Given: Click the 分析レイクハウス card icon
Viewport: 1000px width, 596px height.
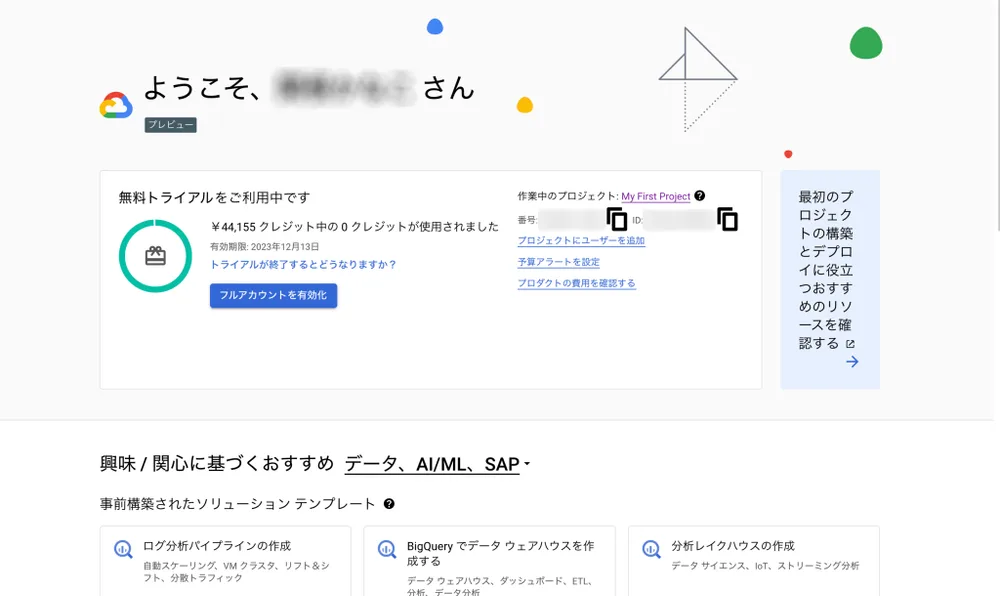Looking at the screenshot, I should [651, 549].
